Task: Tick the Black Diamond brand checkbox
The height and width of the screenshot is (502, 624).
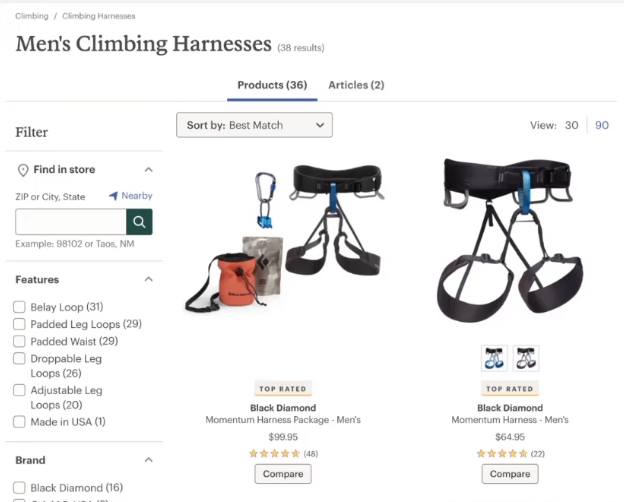Action: click(19, 488)
